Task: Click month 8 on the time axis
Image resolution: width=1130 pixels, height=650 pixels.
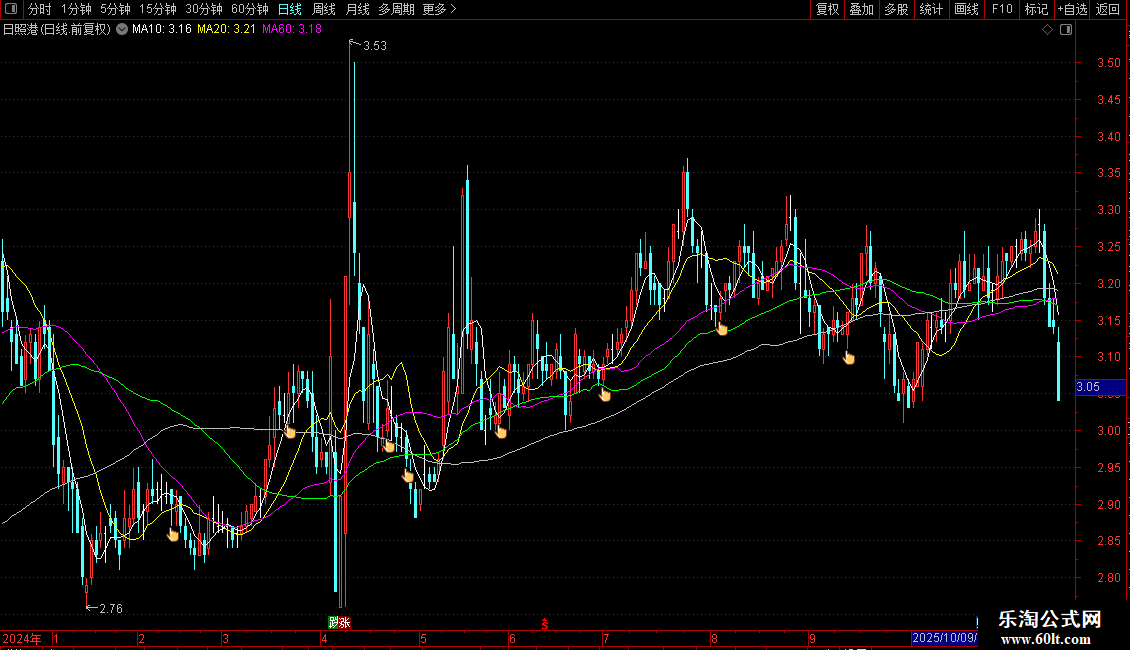Action: point(714,638)
